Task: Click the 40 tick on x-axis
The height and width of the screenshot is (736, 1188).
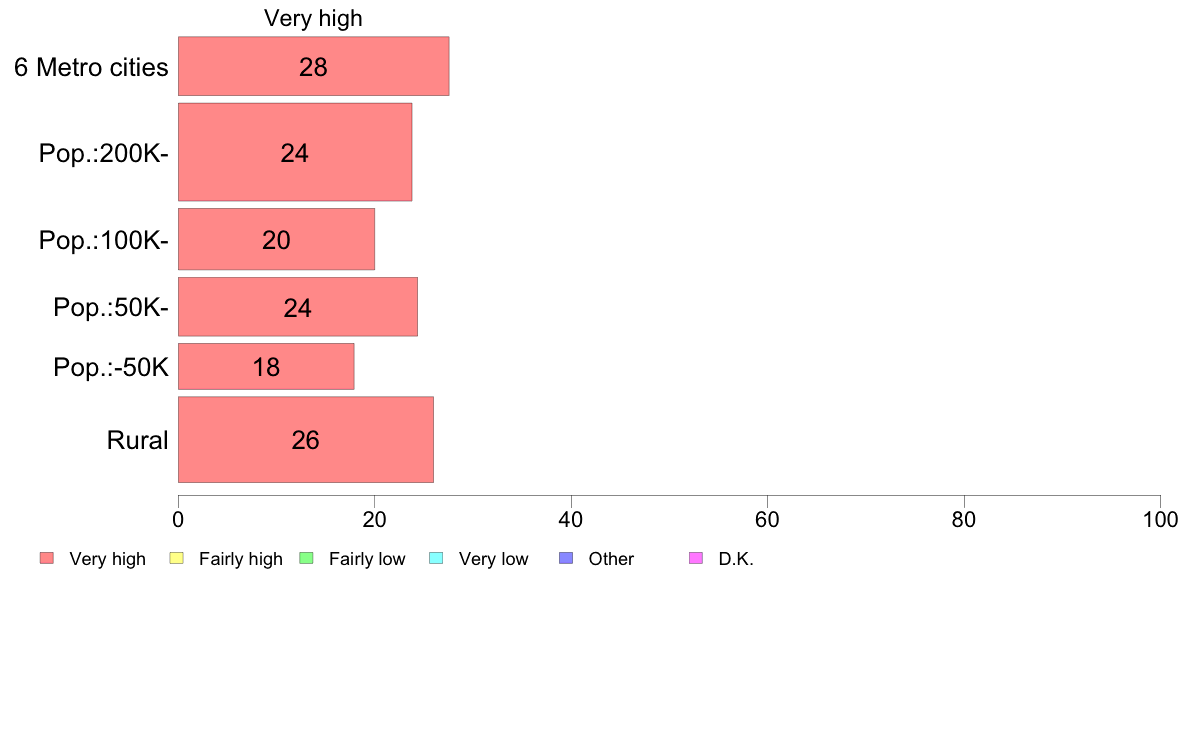Action: 571,519
